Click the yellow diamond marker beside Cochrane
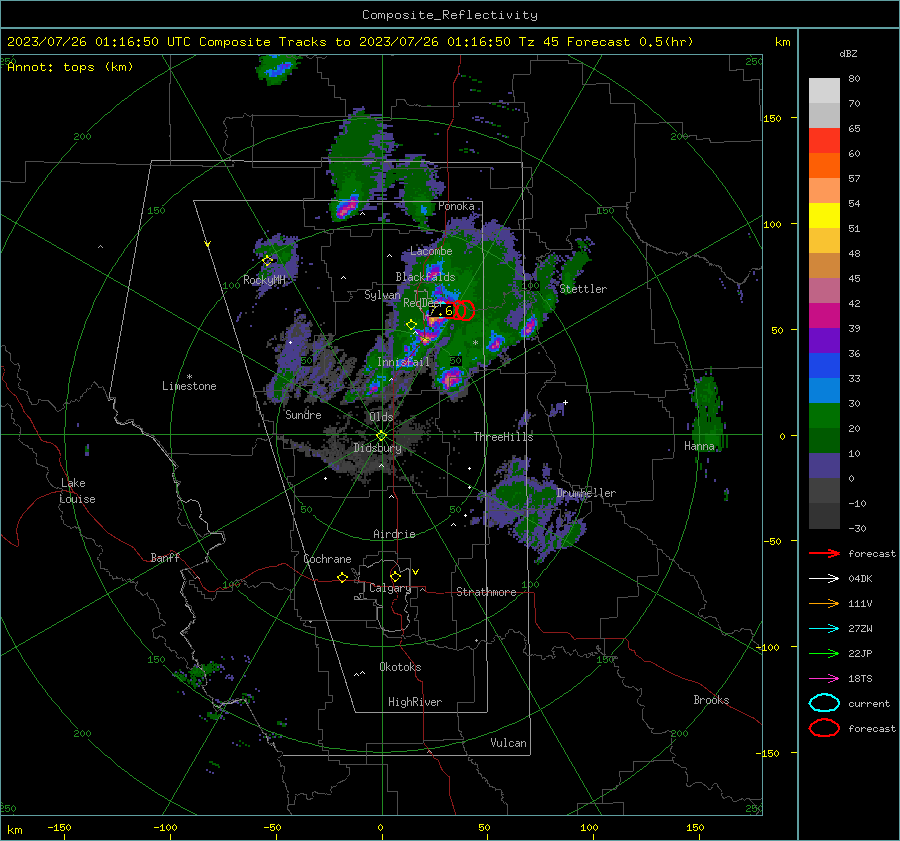The width and height of the screenshot is (900, 841). (x=343, y=578)
